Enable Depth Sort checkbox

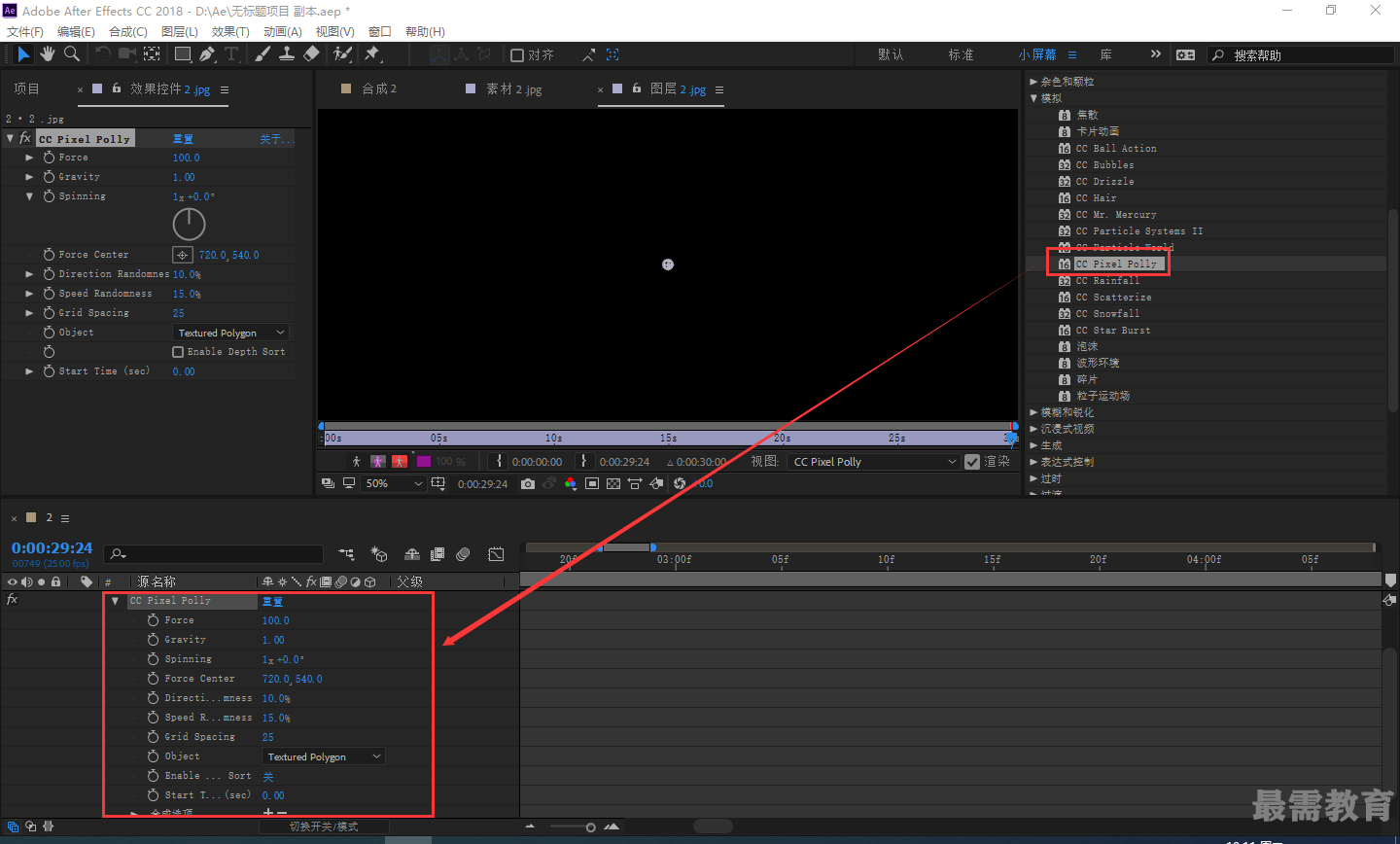[x=178, y=352]
